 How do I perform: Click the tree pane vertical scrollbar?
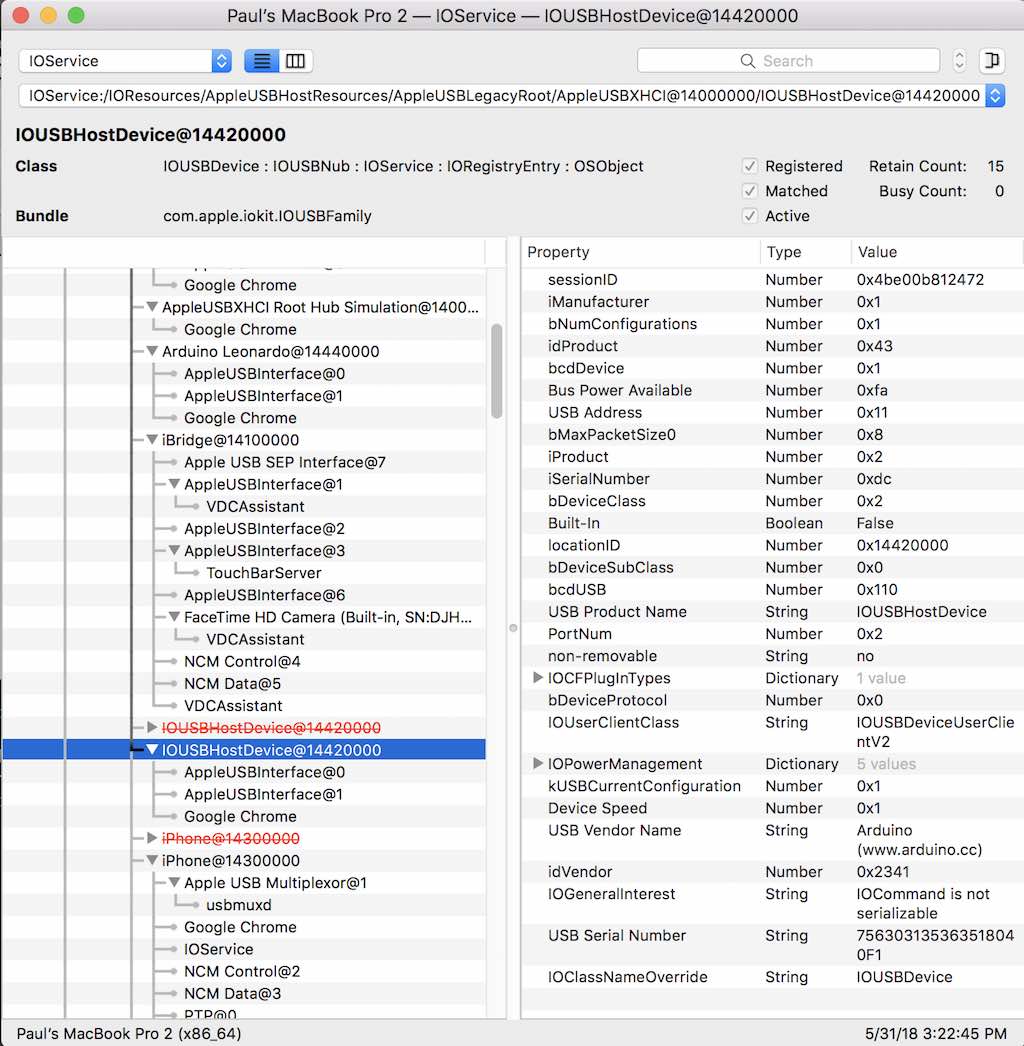(x=496, y=371)
